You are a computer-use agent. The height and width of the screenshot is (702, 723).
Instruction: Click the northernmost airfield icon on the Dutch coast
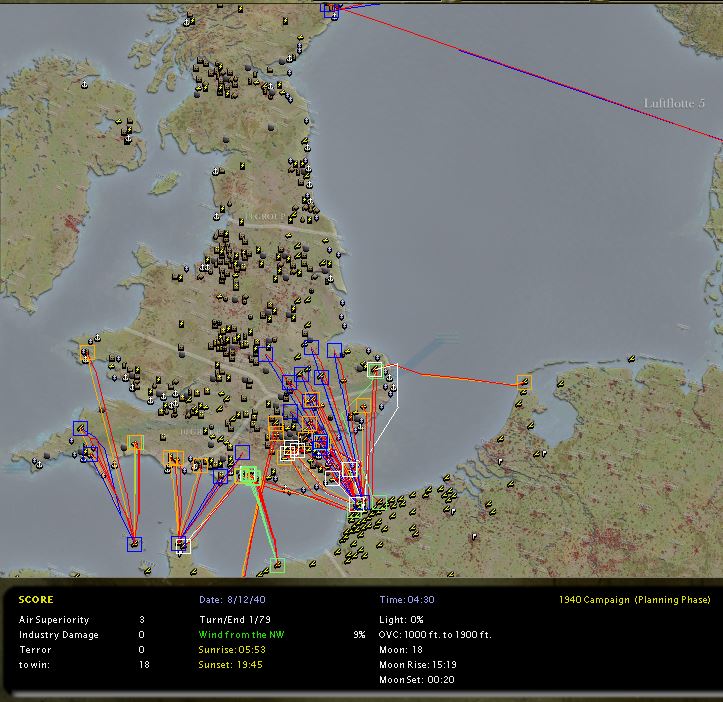[x=631, y=358]
